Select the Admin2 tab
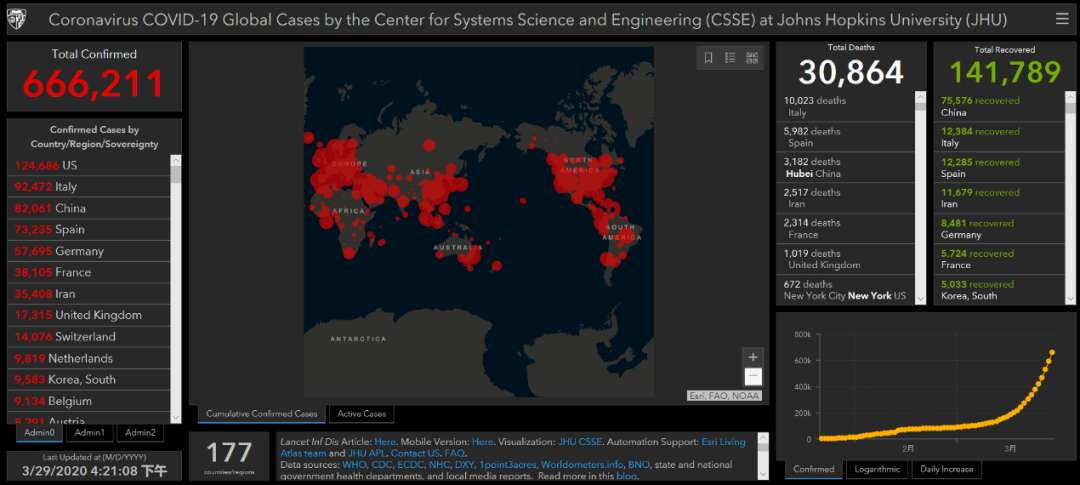The width and height of the screenshot is (1080, 485). [x=140, y=433]
